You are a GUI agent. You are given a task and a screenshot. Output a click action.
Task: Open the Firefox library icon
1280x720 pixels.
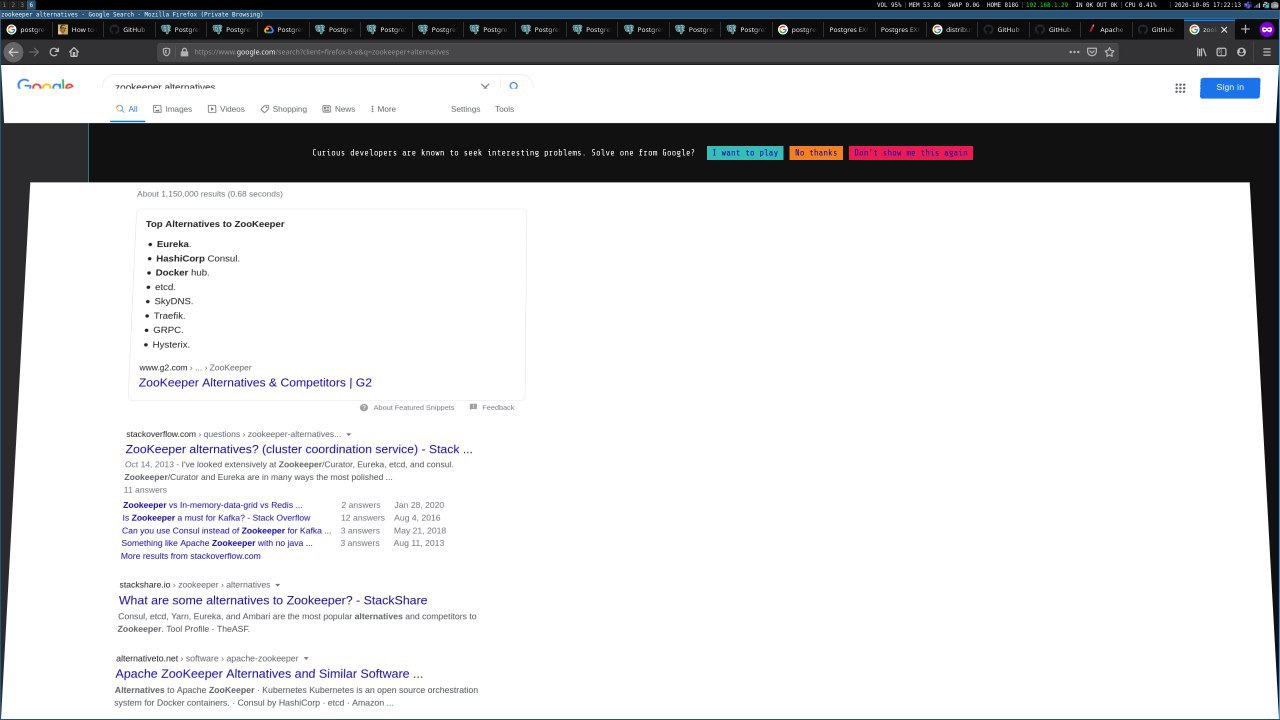coord(1202,52)
